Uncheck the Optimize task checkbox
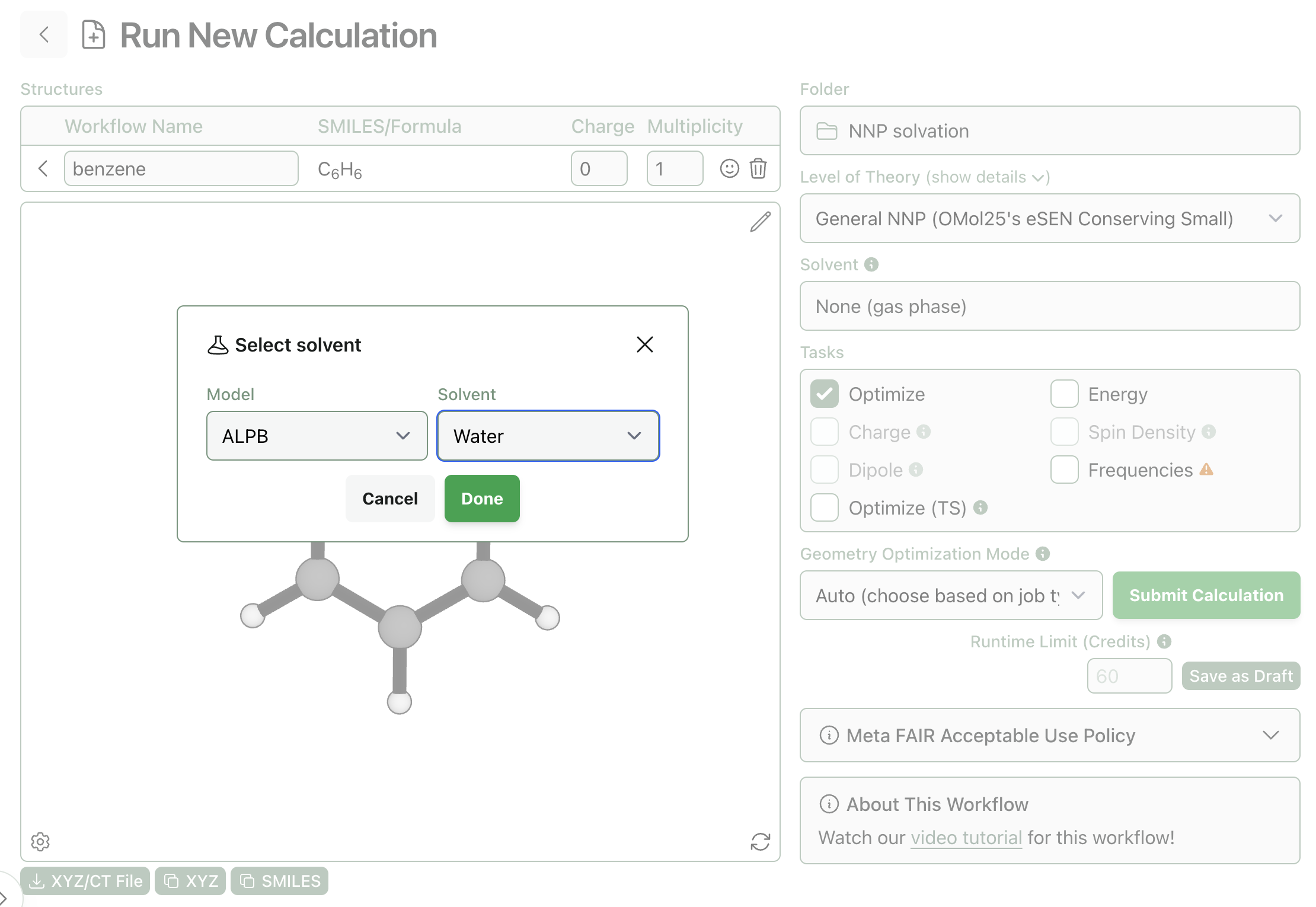This screenshot has height=907, width=1316. (825, 394)
